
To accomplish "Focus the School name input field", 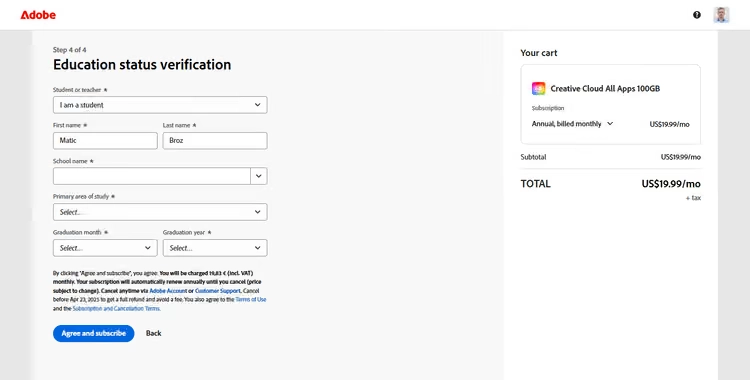I will click(152, 176).
